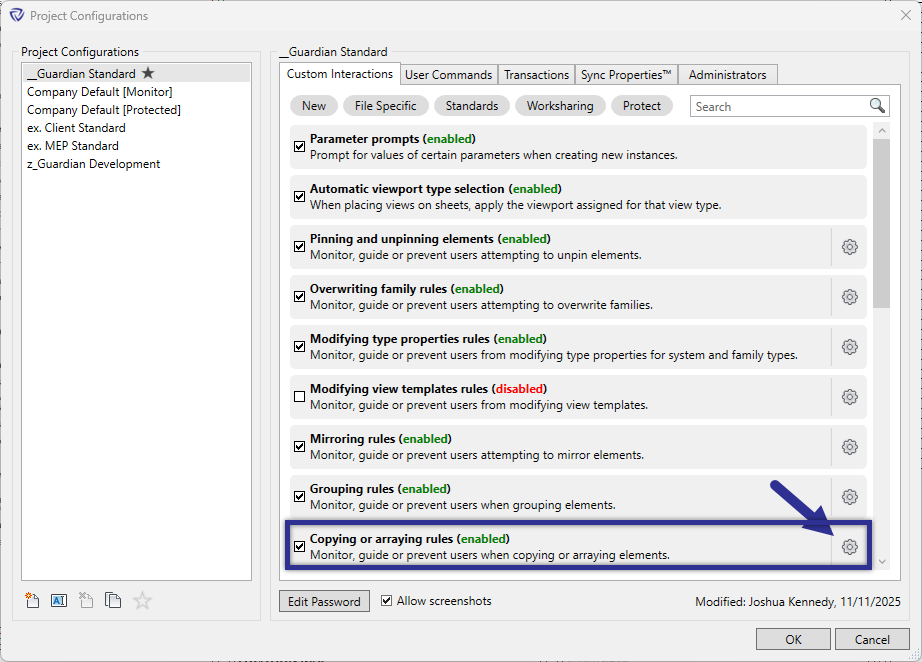Open Grouping rules settings gear
Image resolution: width=922 pixels, height=662 pixels.
click(x=849, y=496)
